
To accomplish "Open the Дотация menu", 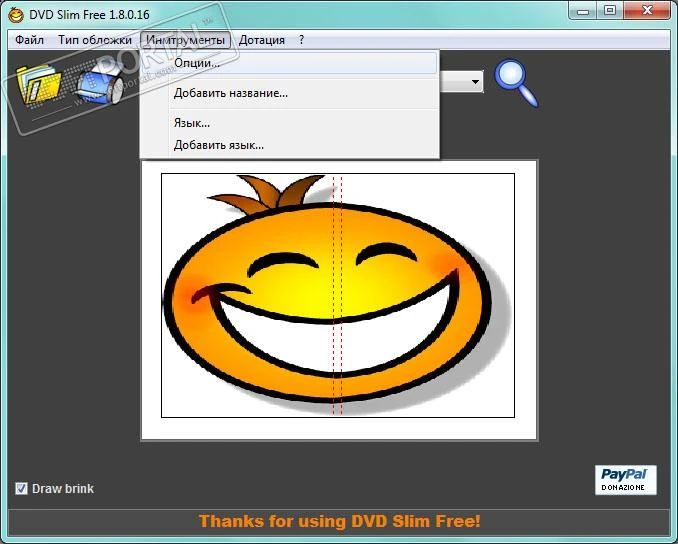I will coord(262,40).
